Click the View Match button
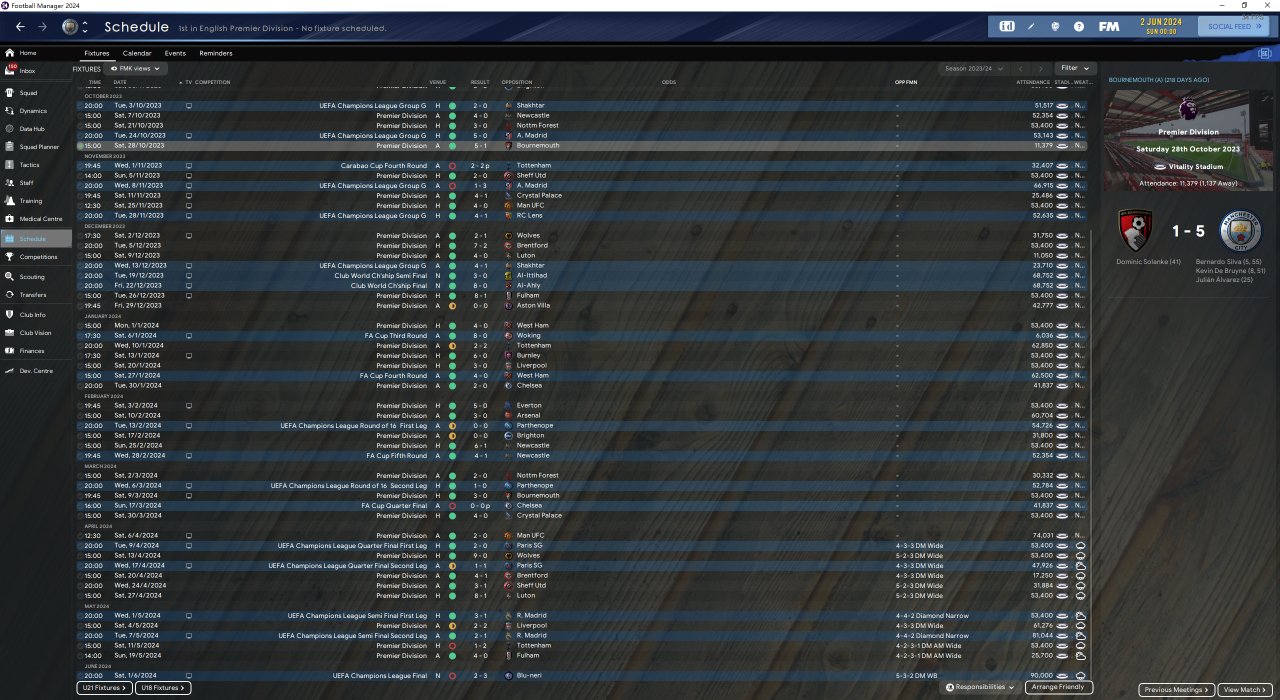The width and height of the screenshot is (1280, 700). tap(1245, 690)
